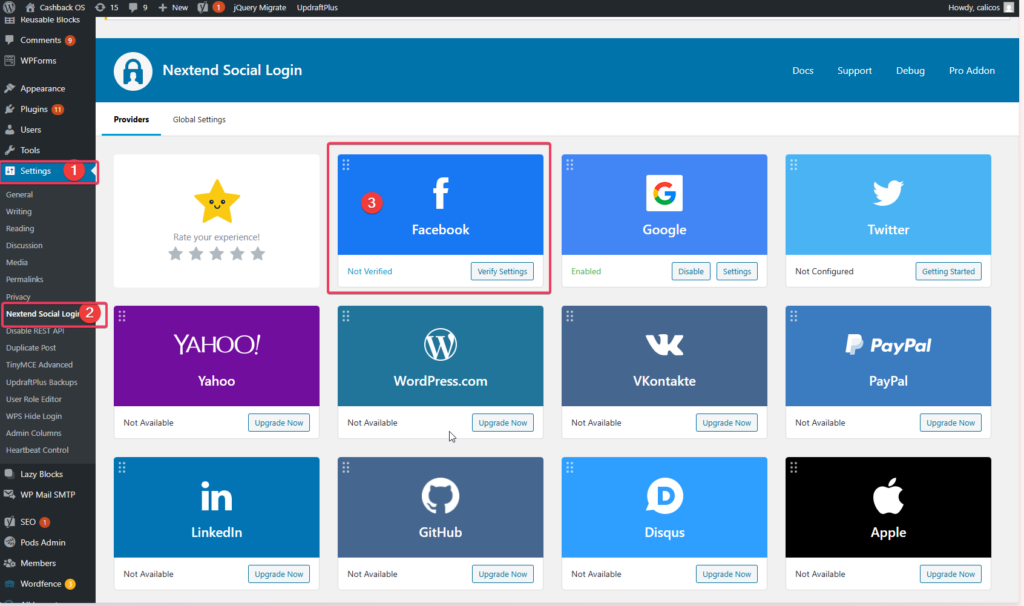Click Verify Settings for Facebook
Screen dimensions: 1024x606
point(502,272)
